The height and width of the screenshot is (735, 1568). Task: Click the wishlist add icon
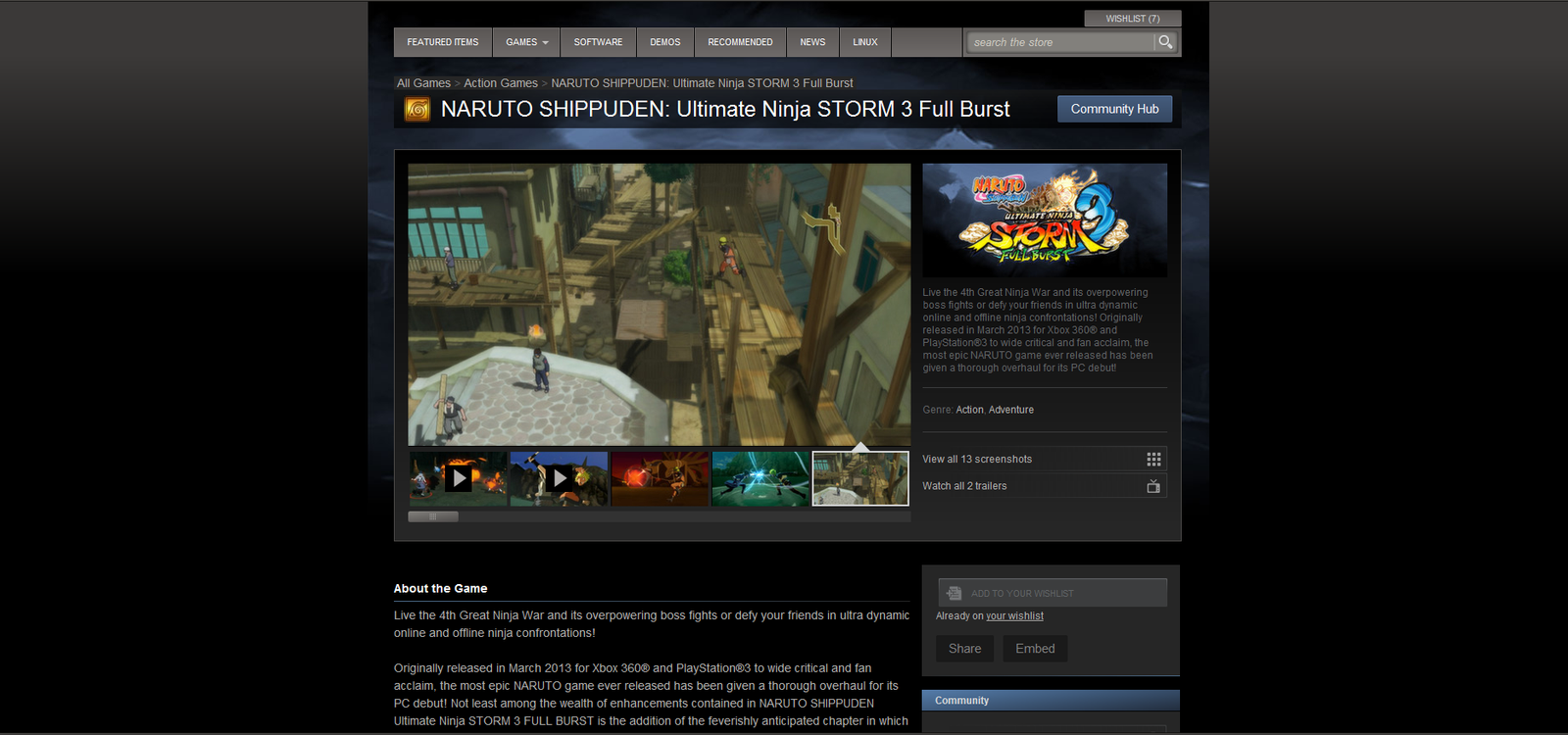[x=954, y=593]
